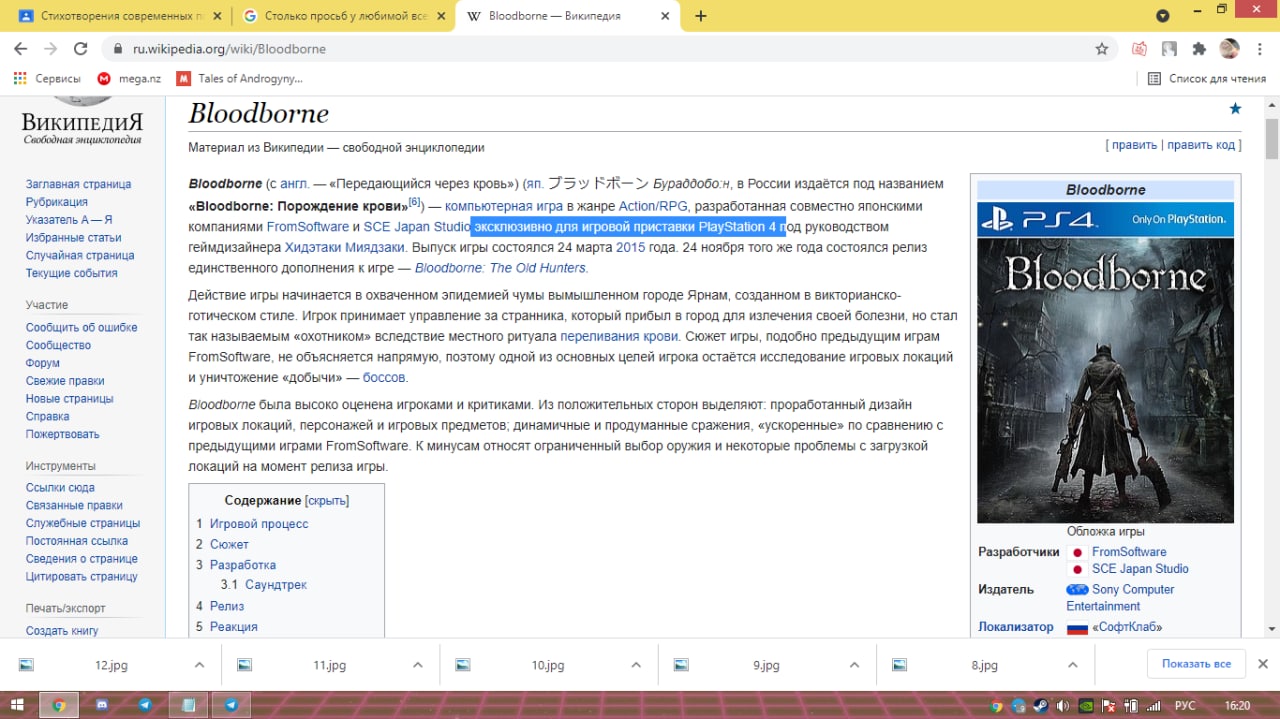Reload the page with the refresh icon
The image size is (1280, 719).
click(x=81, y=48)
